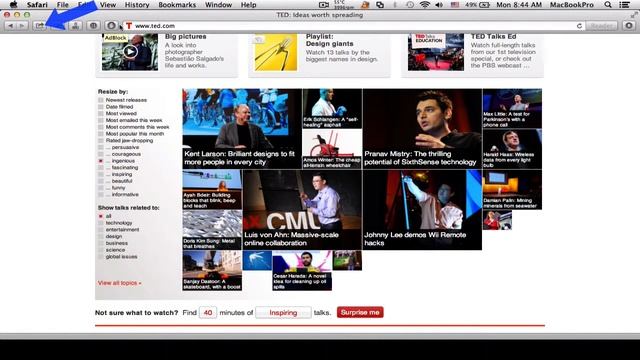
Task: Open Max Little Parkinson's talk thumbnail
Action: (512, 108)
